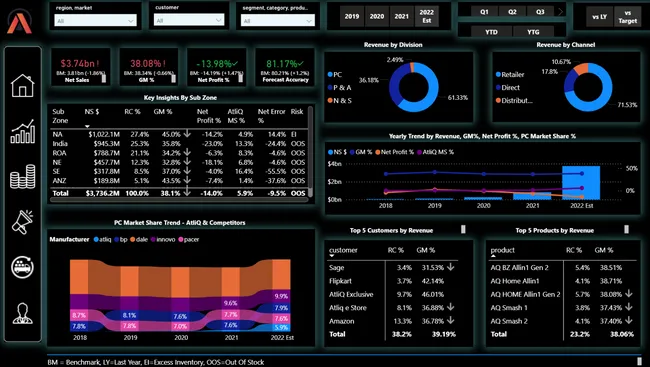Click info icon beside Top 5 Customers
Screen dimensions: 650x367
tap(463, 229)
